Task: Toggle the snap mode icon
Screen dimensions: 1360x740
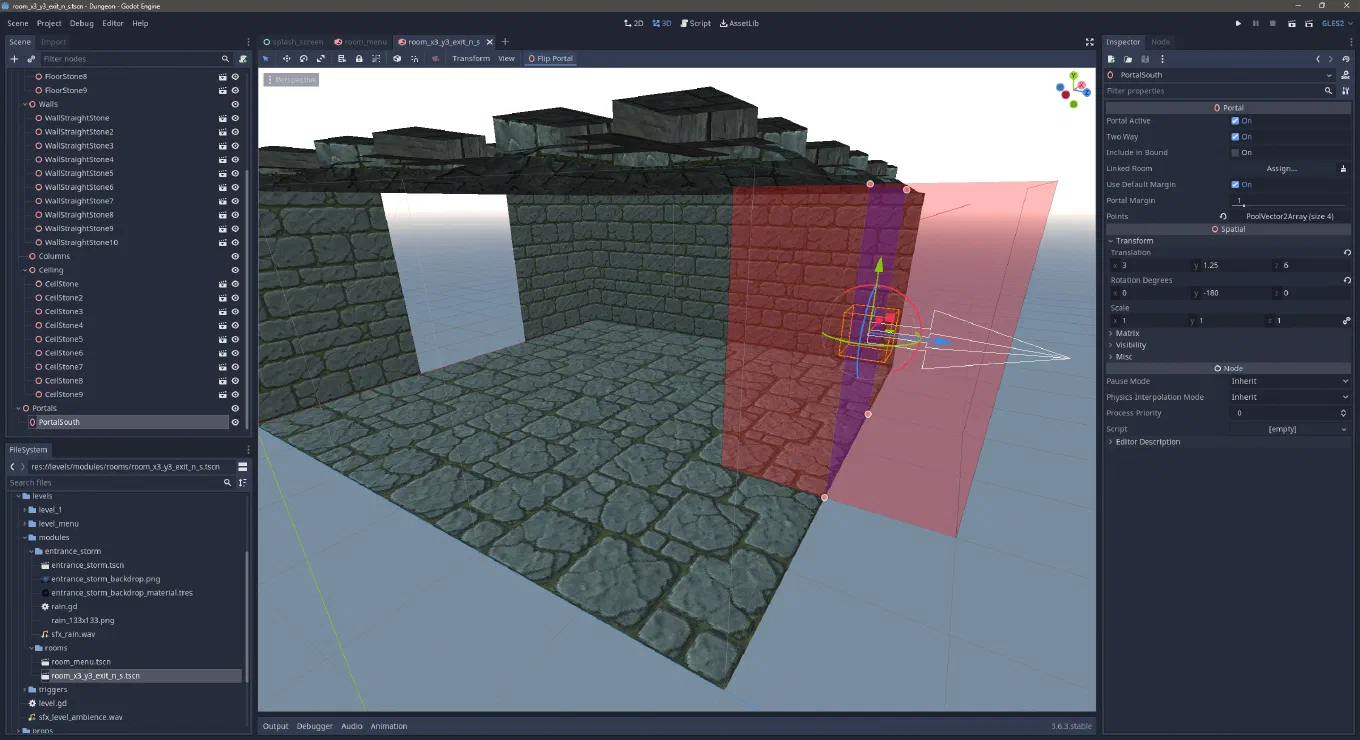Action: coord(414,58)
